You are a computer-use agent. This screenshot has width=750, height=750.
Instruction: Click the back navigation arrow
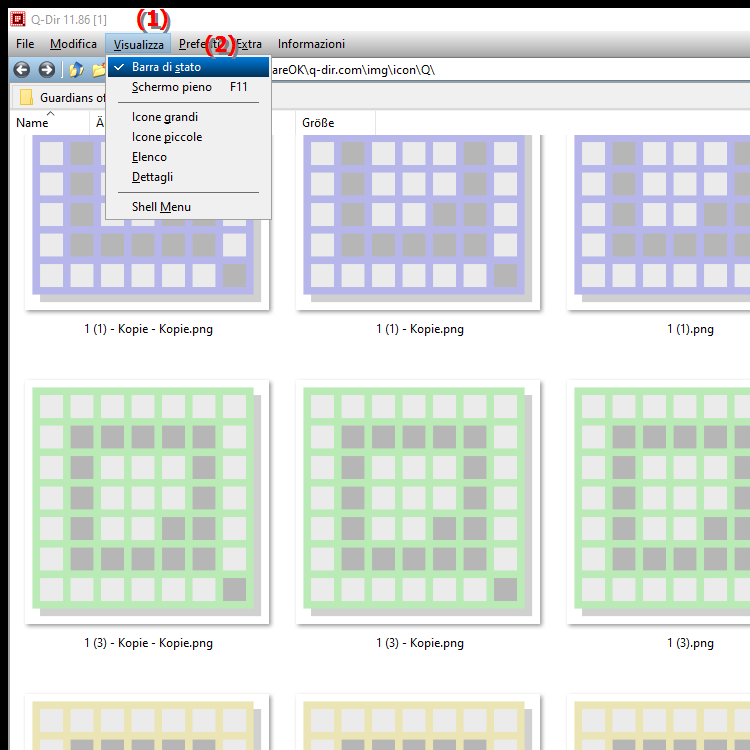21,69
